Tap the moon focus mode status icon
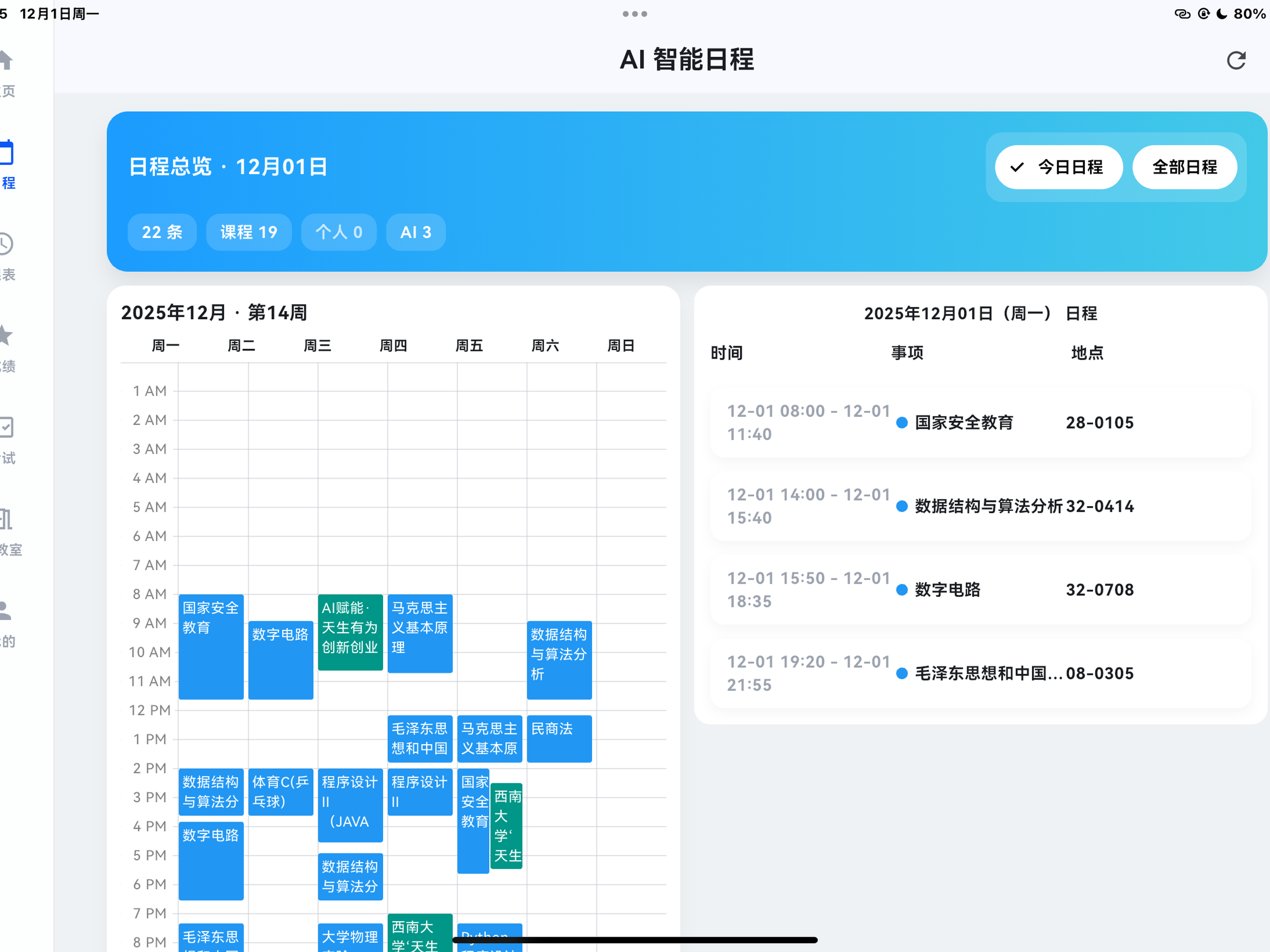Image resolution: width=1270 pixels, height=952 pixels. pos(1221,13)
